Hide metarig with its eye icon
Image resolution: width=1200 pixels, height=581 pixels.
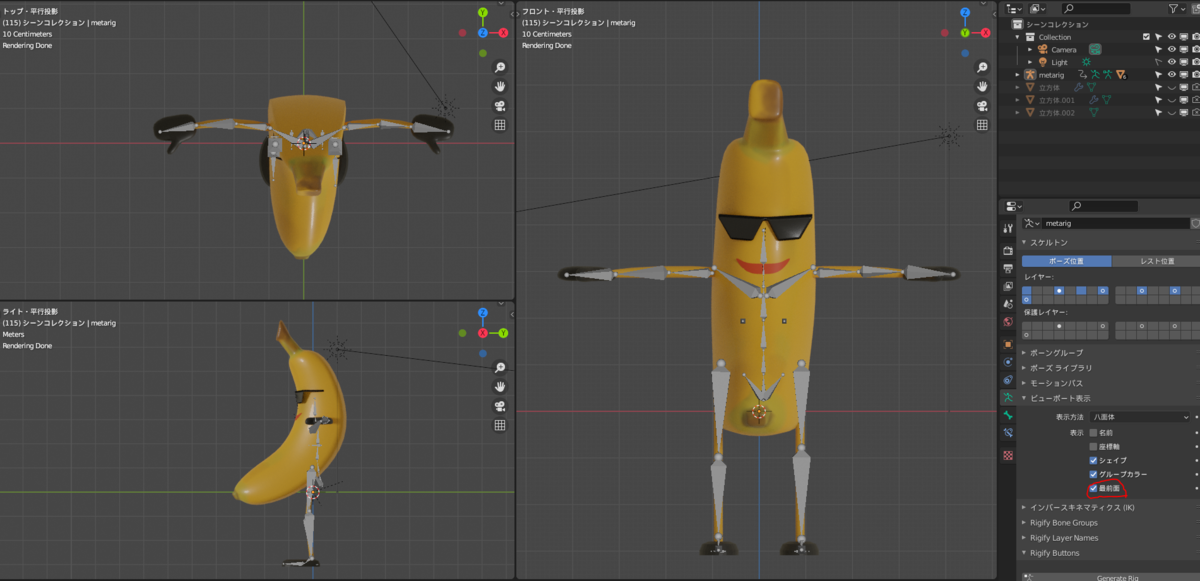[1171, 75]
